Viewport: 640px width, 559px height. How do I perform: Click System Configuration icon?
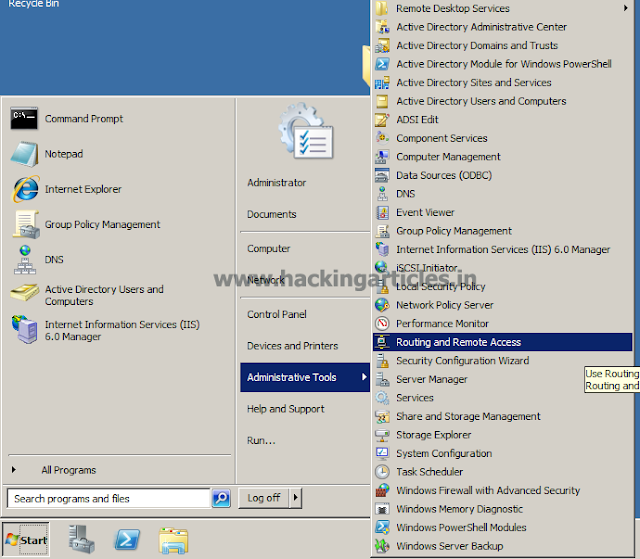382,453
